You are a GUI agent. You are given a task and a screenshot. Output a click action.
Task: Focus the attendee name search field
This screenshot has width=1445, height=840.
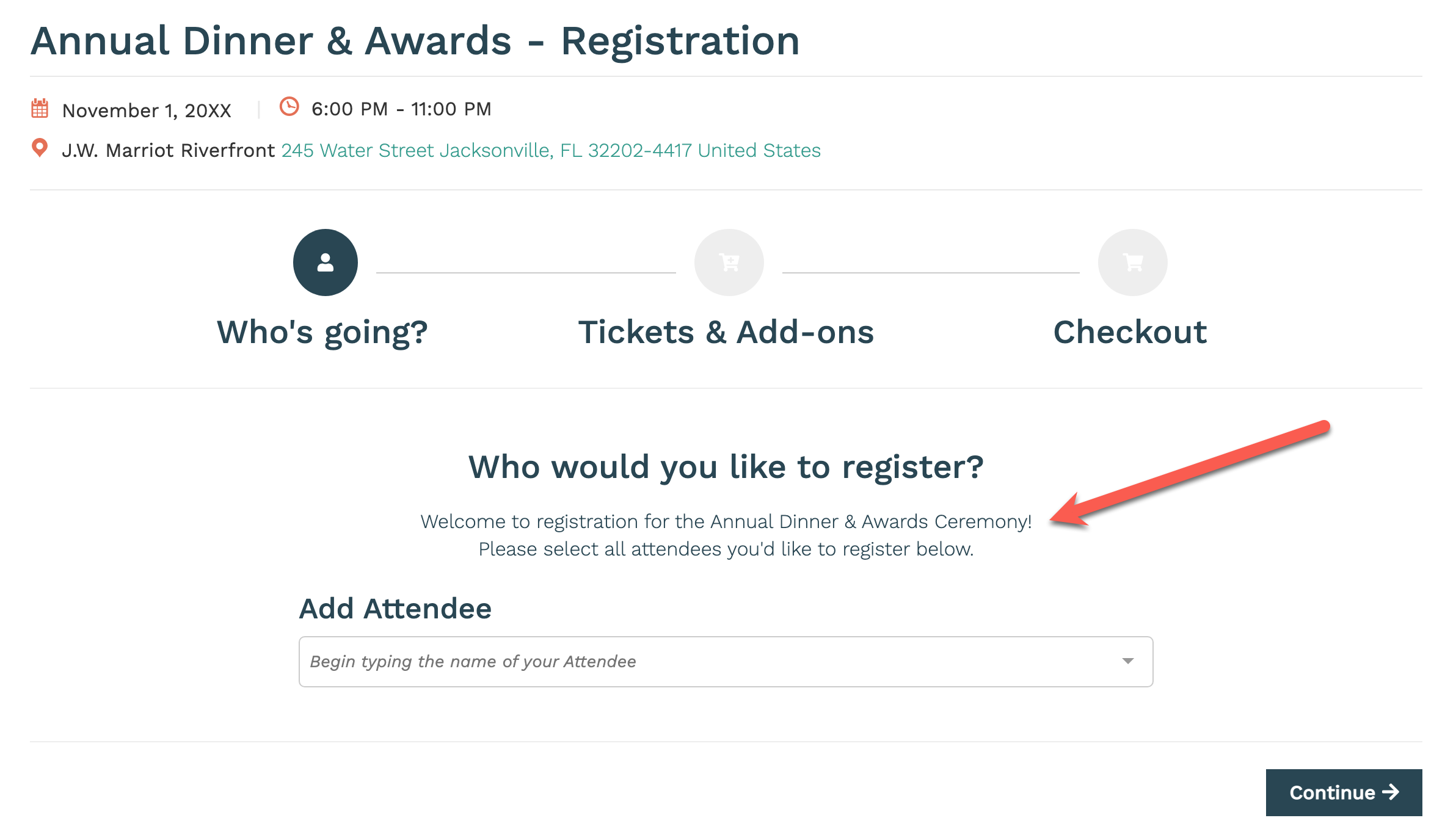point(726,662)
